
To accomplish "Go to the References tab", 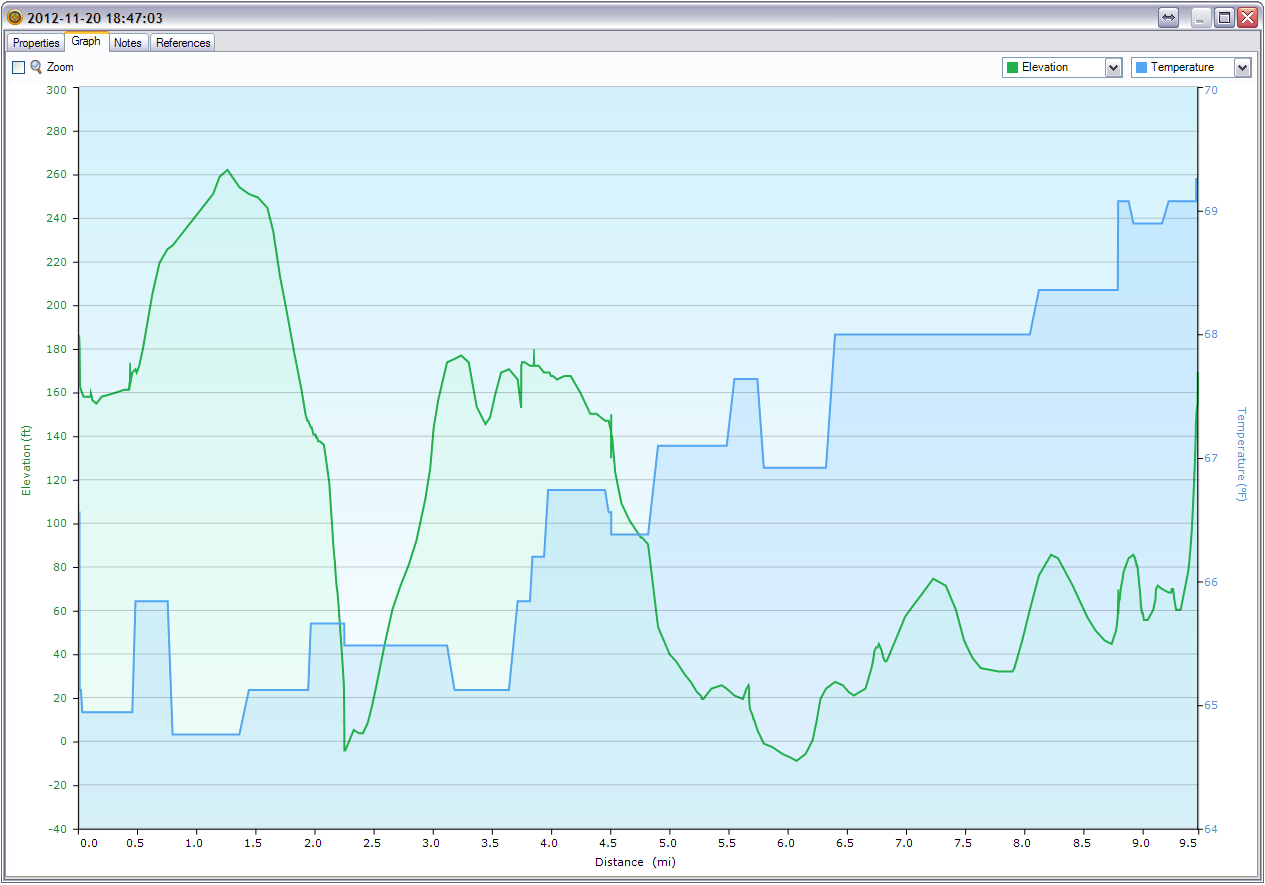I will (x=183, y=43).
